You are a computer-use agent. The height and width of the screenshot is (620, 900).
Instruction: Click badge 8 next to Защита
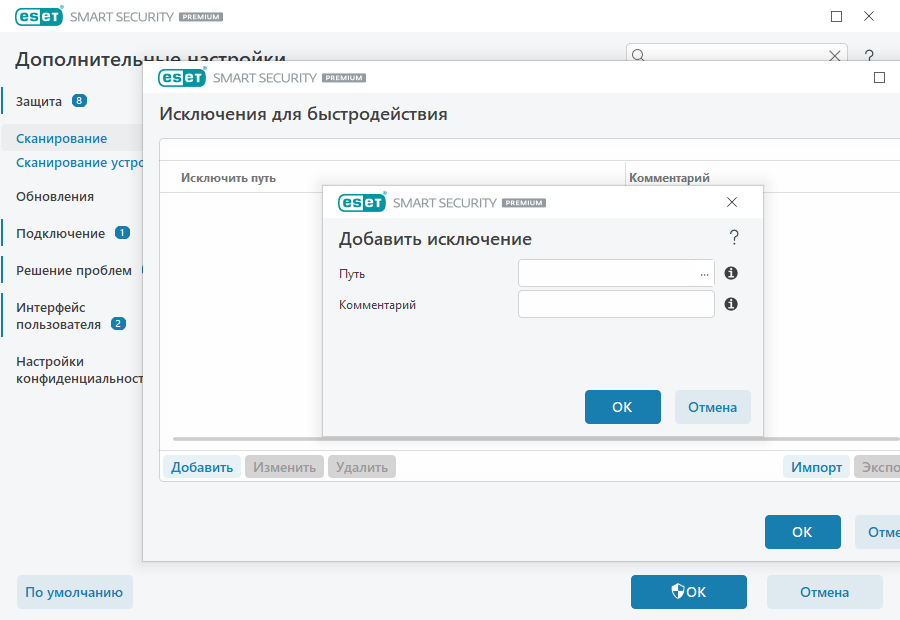pos(79,101)
